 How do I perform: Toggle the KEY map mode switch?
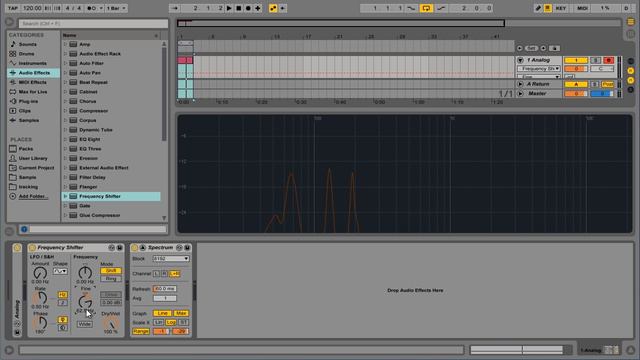(561, 8)
